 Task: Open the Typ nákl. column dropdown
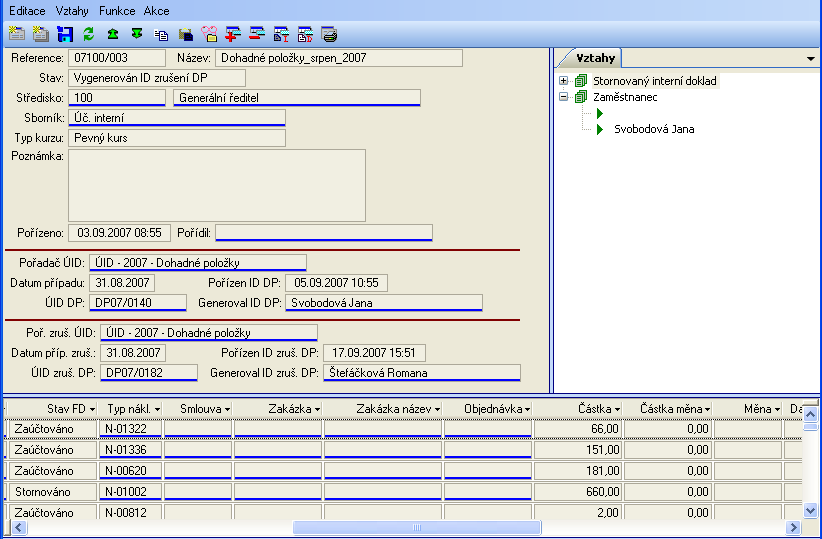click(x=157, y=409)
